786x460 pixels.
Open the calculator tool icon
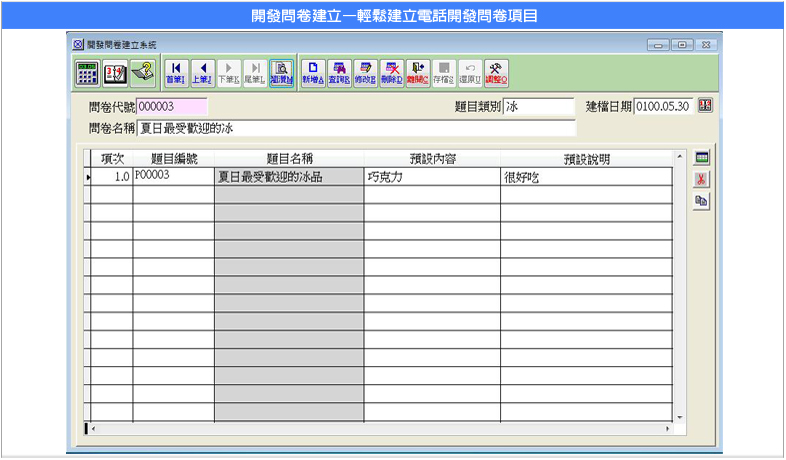point(87,73)
